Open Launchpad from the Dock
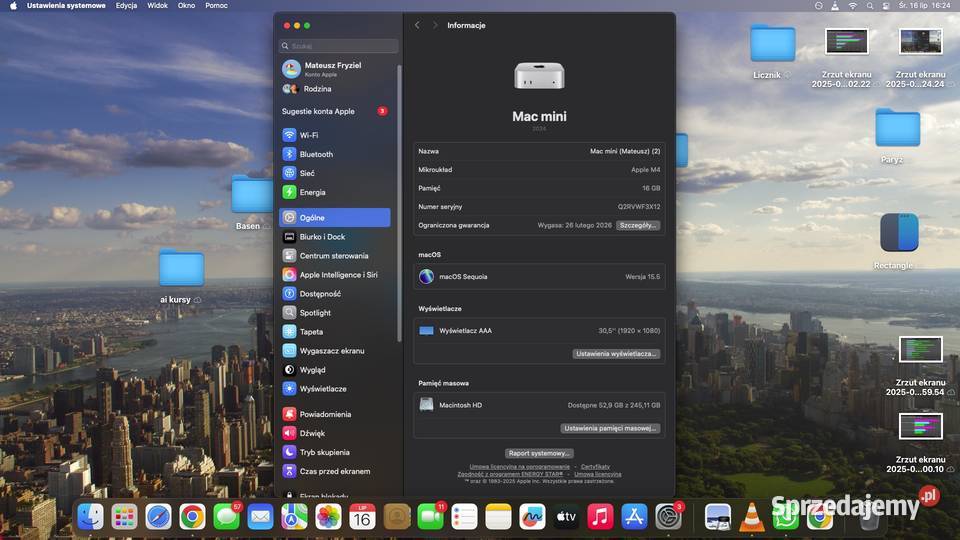 pyautogui.click(x=124, y=517)
